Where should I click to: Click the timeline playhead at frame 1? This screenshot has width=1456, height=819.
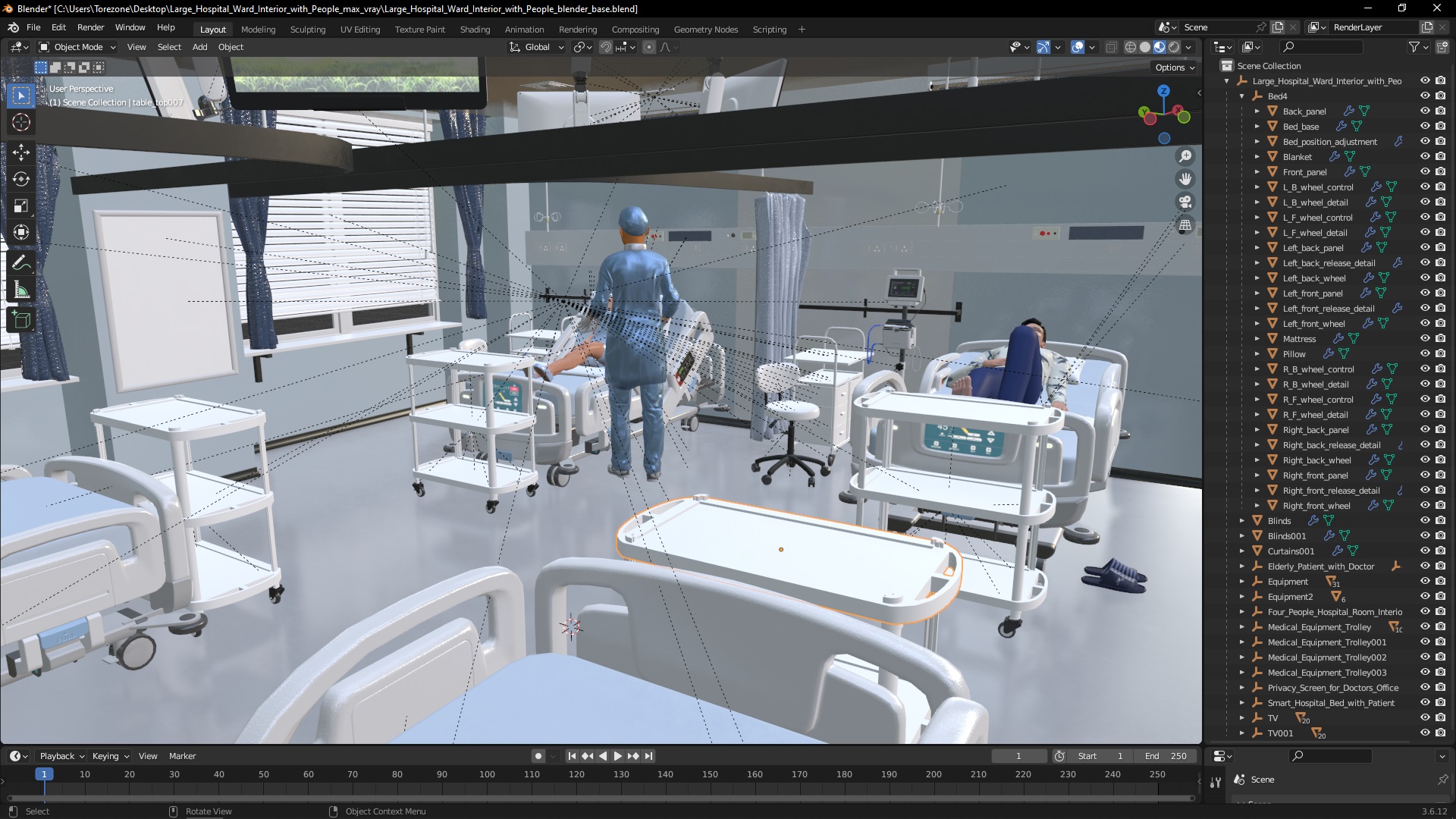(44, 774)
